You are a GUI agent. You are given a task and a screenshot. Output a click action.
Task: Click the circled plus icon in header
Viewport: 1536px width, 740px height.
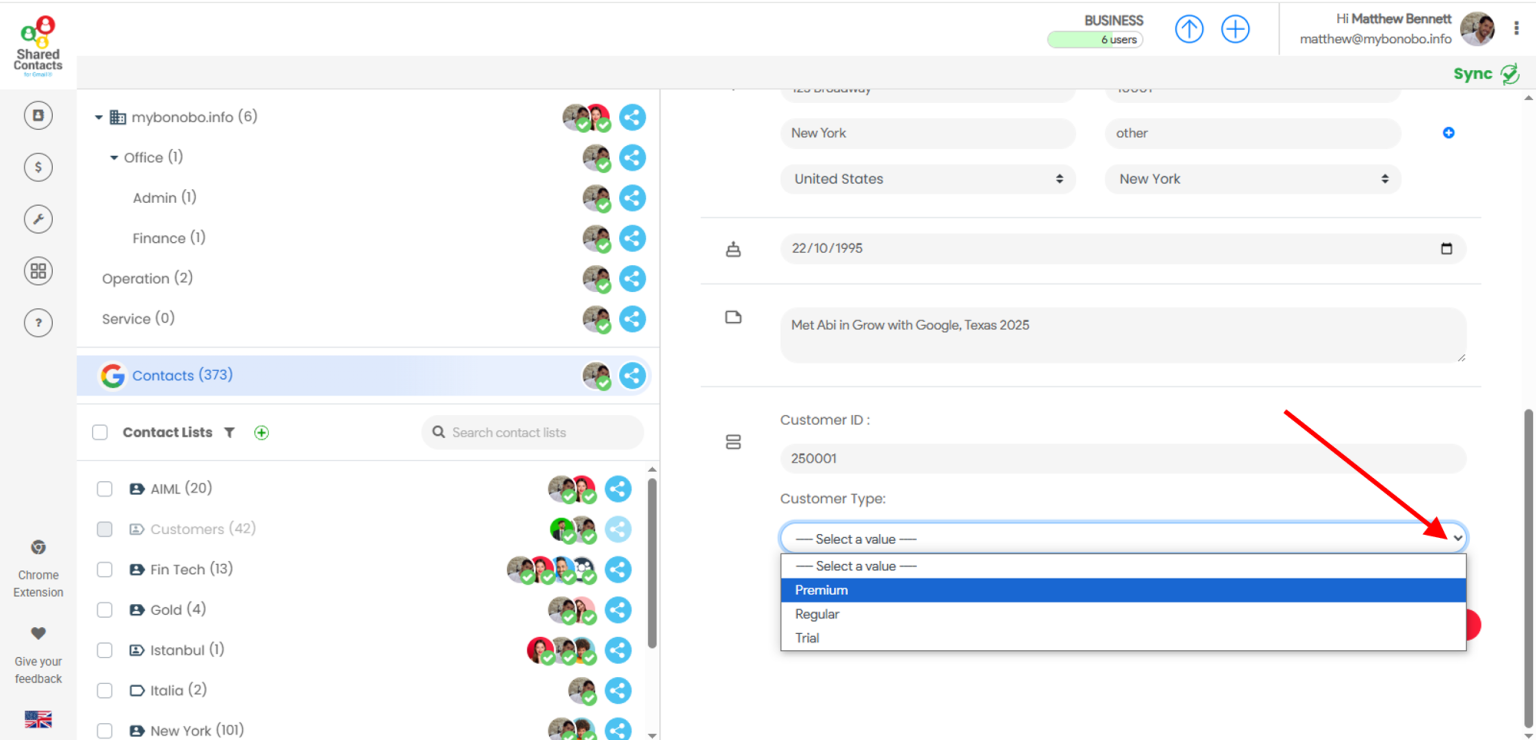coord(1236,29)
